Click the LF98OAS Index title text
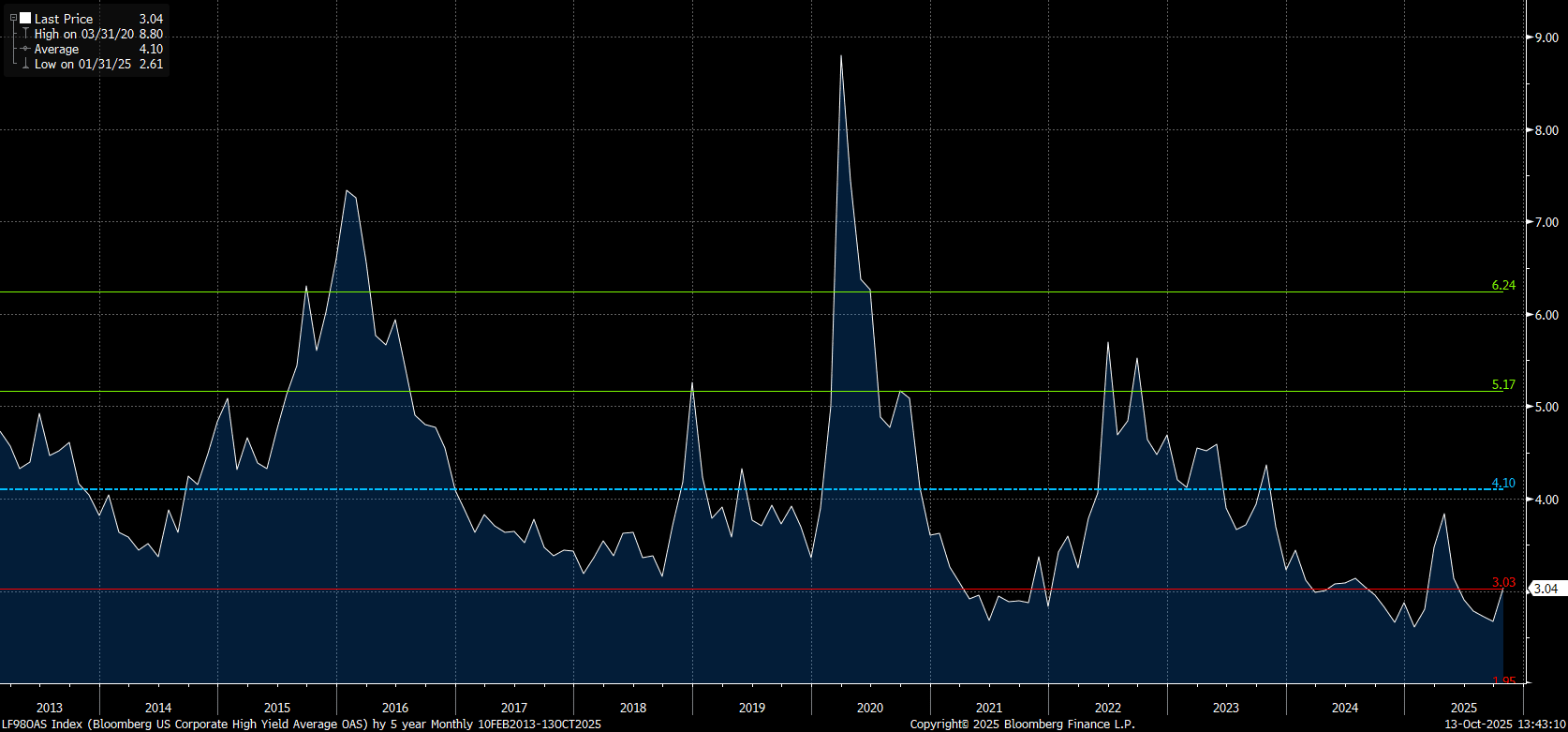Viewport: 1568px width, 732px height. [41, 725]
